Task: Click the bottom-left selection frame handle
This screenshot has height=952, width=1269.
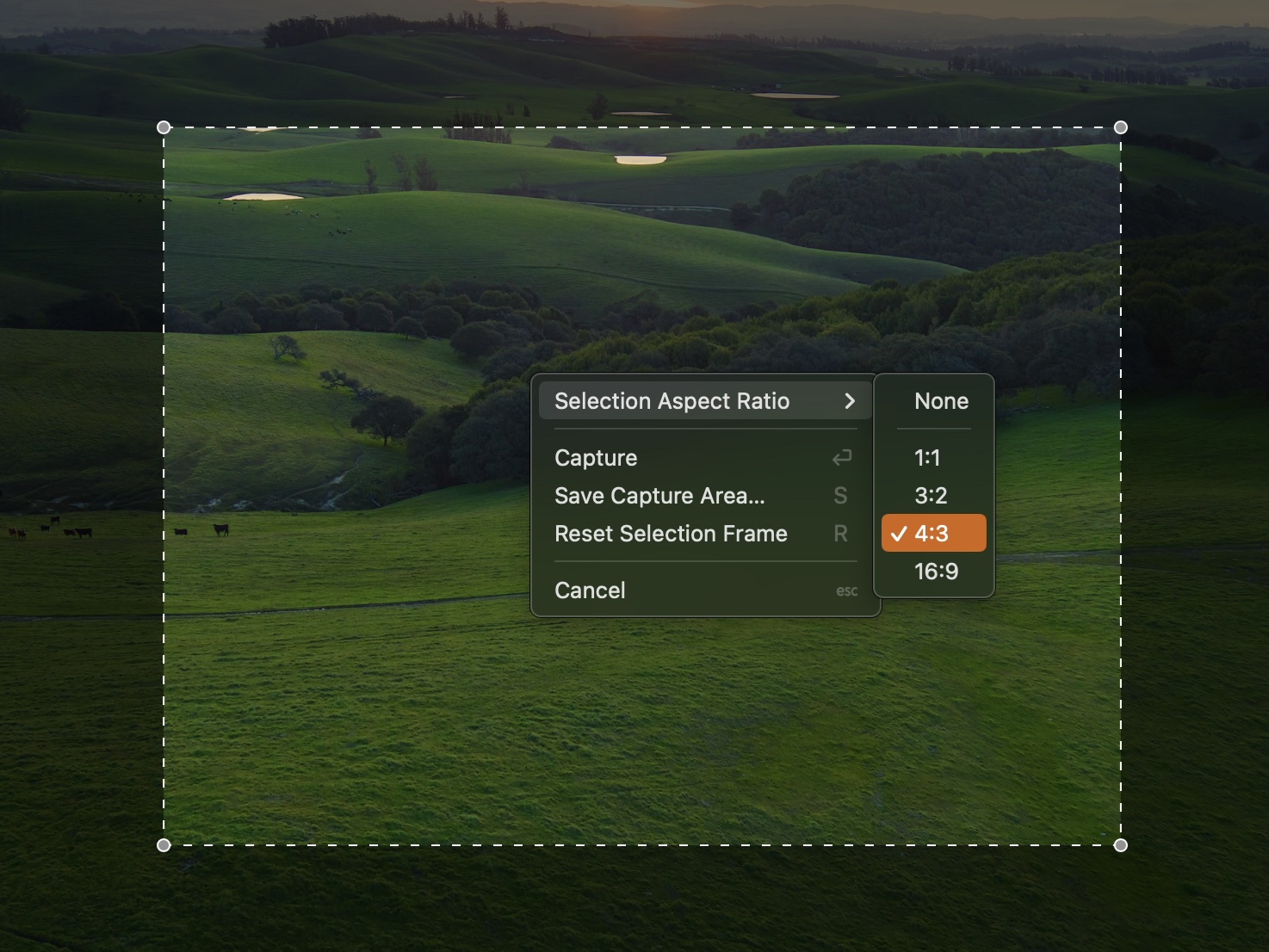Action: [164, 845]
